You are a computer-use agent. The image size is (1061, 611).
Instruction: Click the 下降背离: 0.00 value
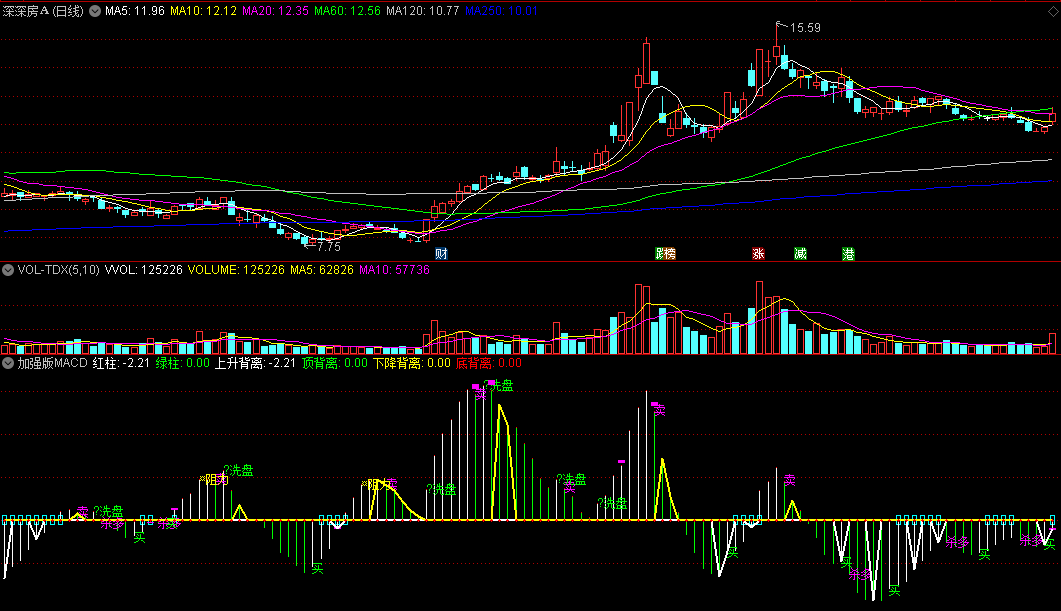click(x=412, y=363)
